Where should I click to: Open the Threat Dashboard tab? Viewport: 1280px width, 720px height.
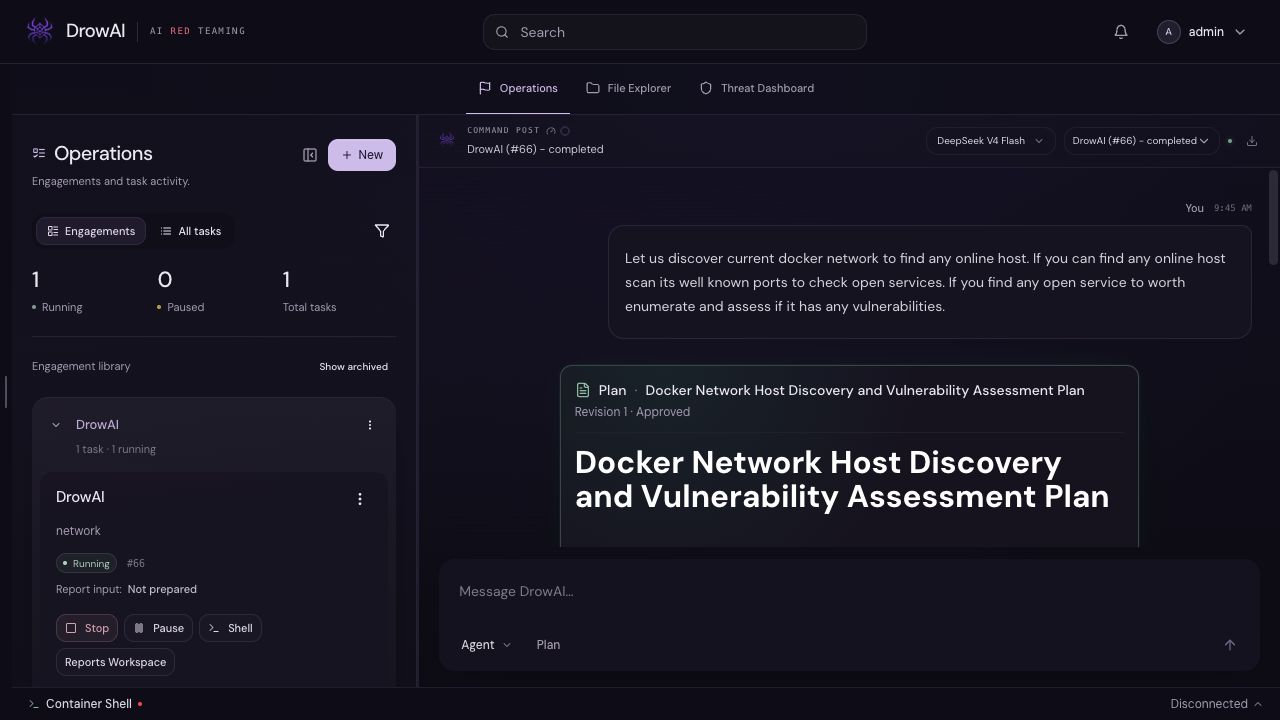click(757, 88)
